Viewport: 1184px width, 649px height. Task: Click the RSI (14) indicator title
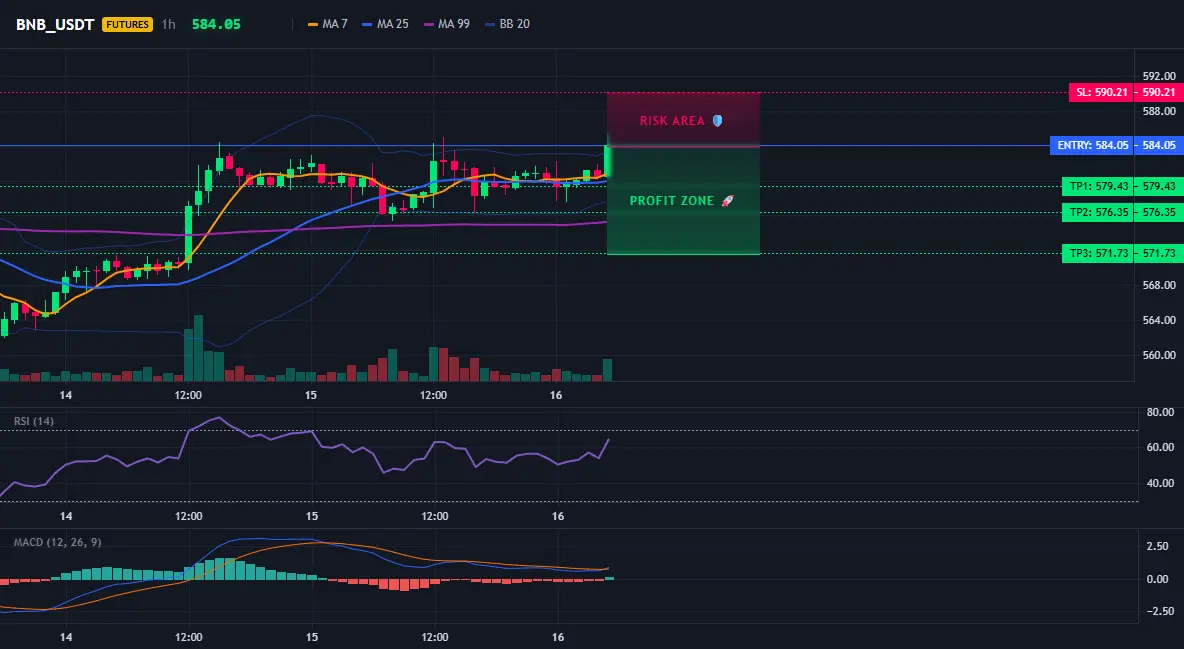point(34,421)
